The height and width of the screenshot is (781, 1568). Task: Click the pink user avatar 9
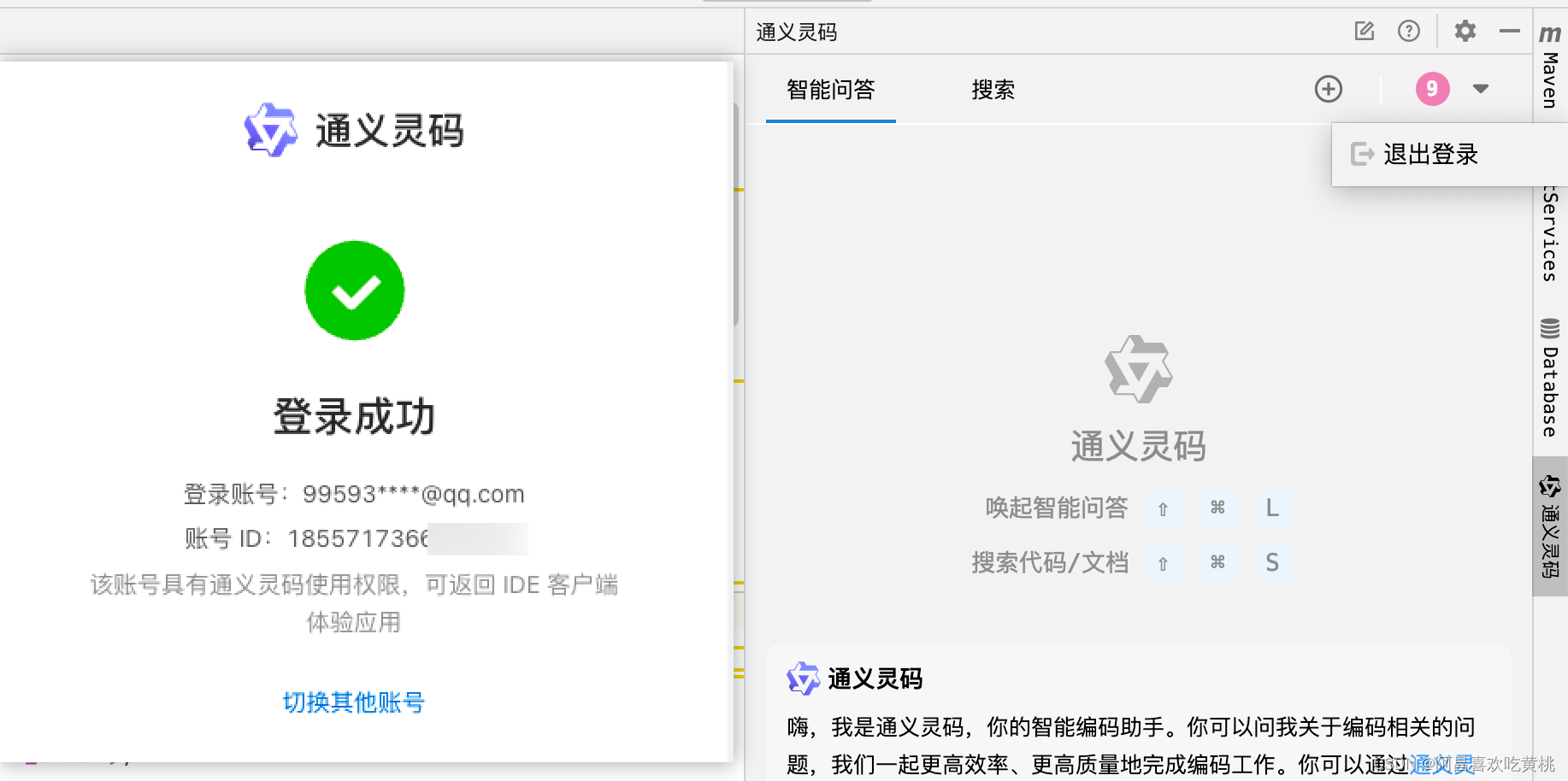point(1433,89)
